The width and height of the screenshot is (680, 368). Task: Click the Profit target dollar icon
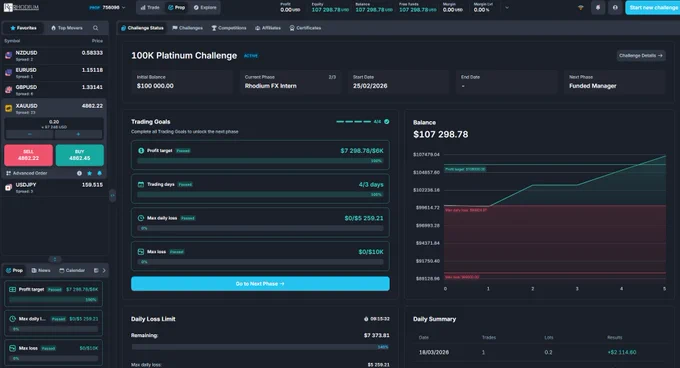(x=141, y=150)
